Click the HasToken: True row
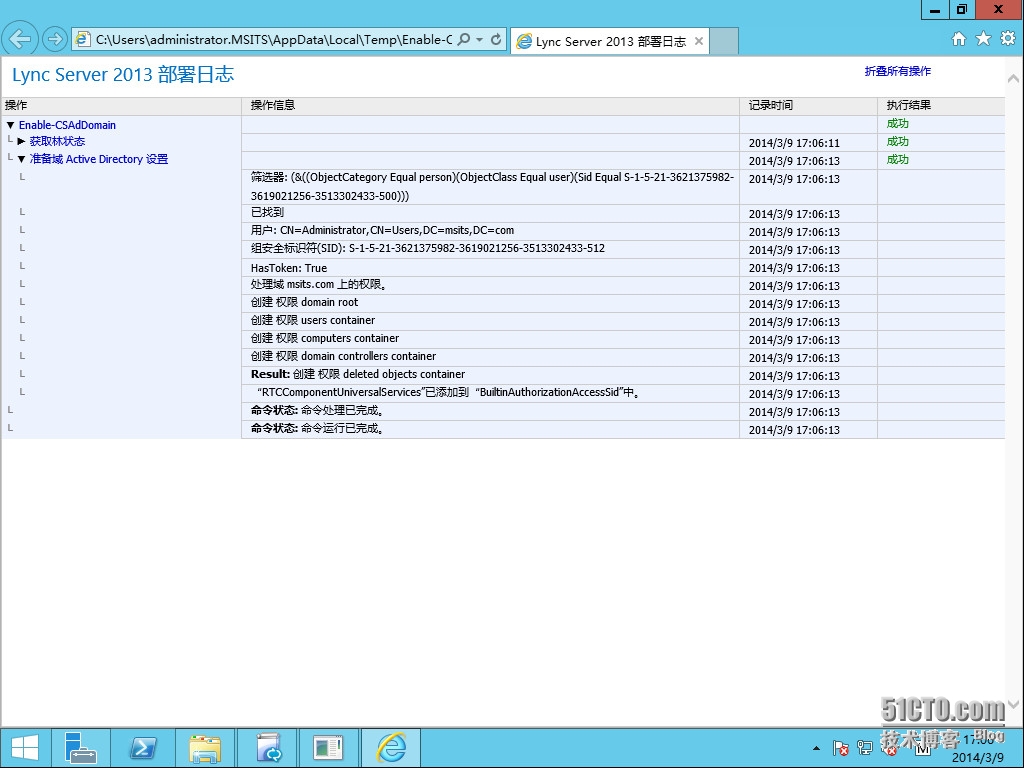The image size is (1024, 768). coord(289,268)
